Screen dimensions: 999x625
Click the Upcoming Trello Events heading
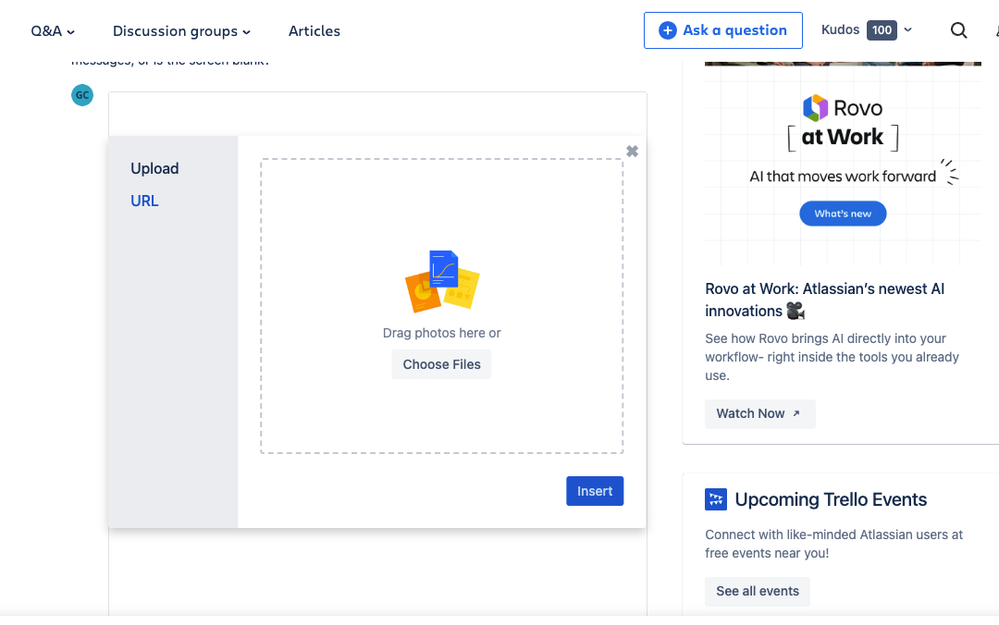tap(831, 499)
